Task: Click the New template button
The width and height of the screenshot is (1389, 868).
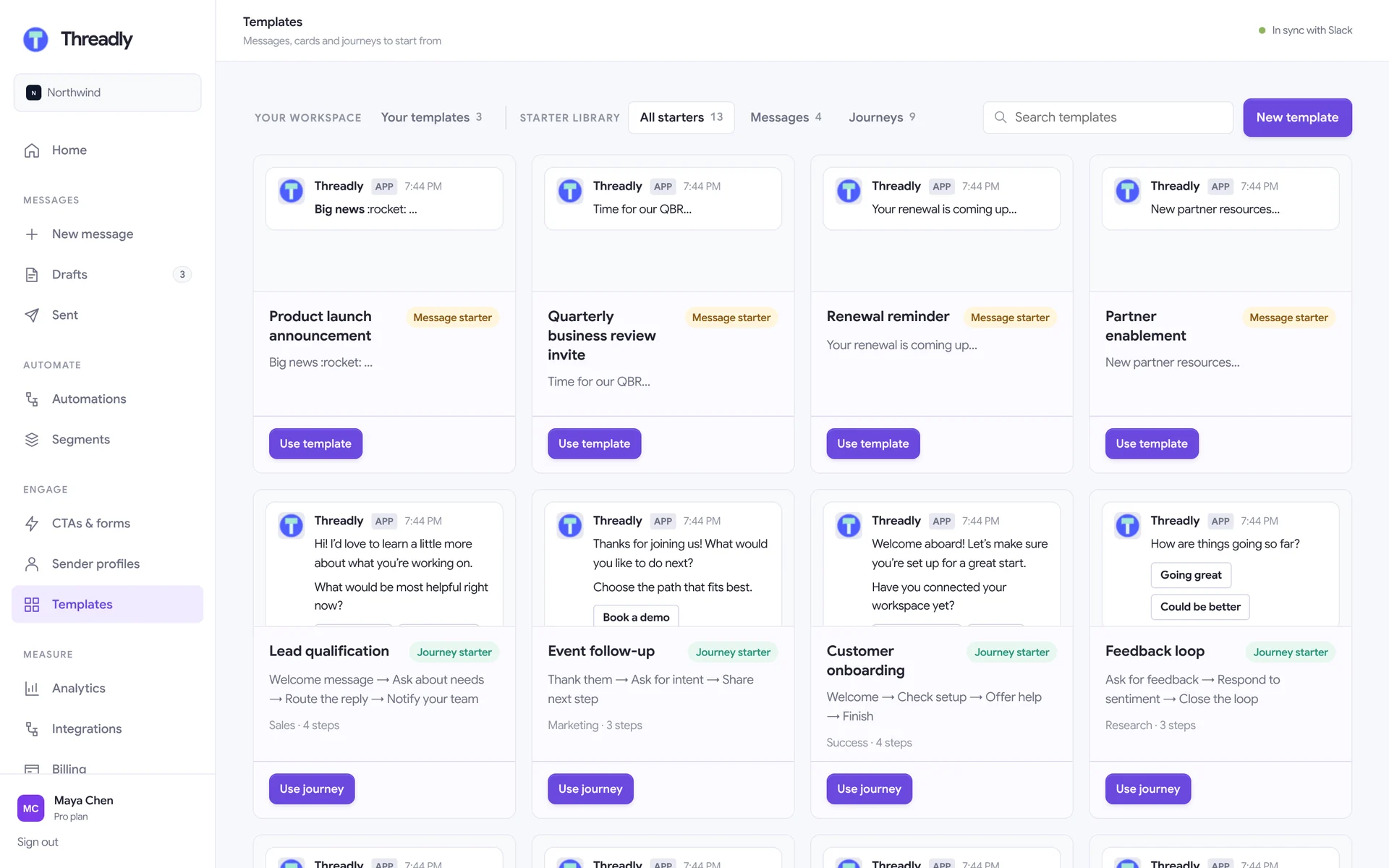Action: click(x=1297, y=117)
